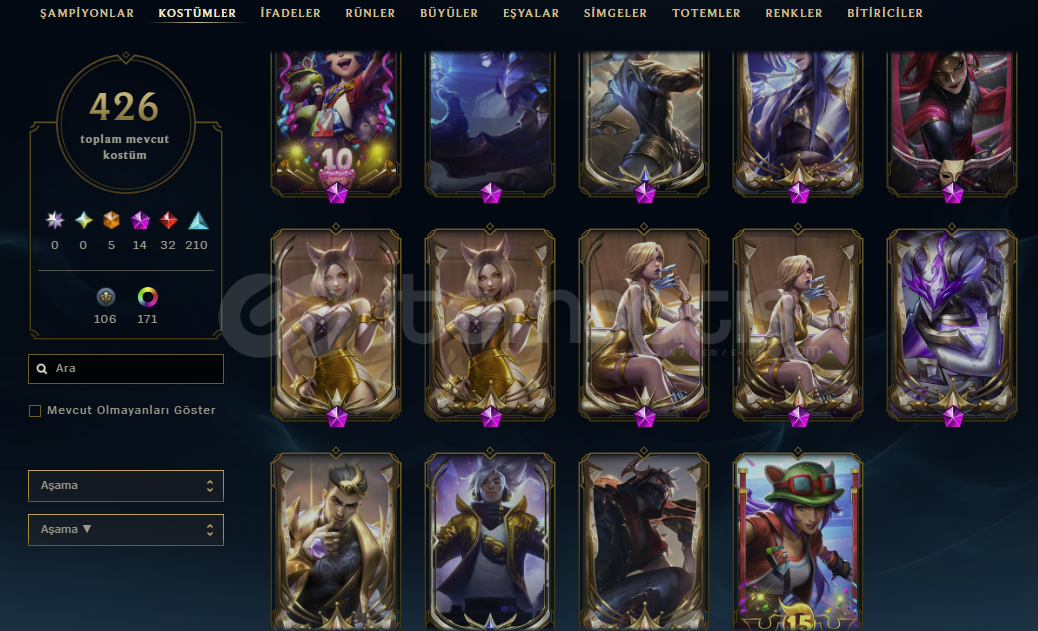Click the red Mythic gem tier icon
This screenshot has width=1038, height=631.
click(x=168, y=220)
